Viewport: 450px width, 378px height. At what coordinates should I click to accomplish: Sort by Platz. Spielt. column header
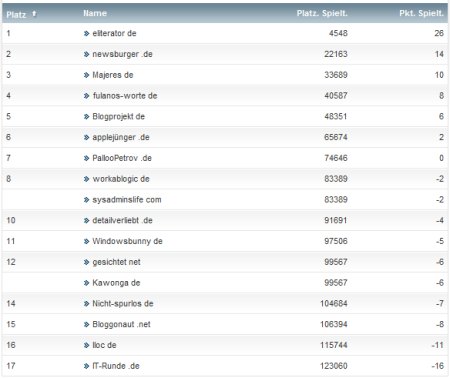coord(322,13)
